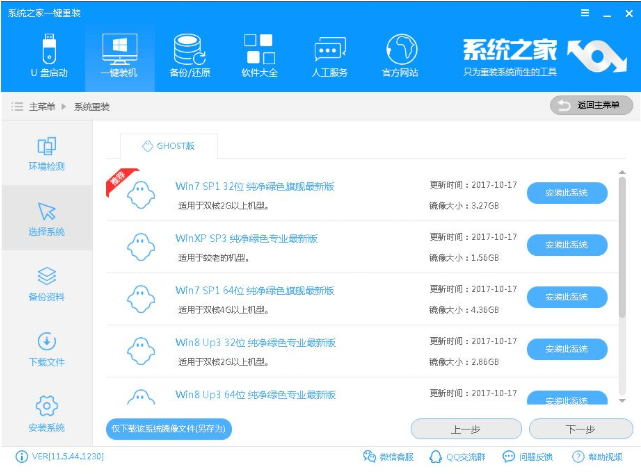Click the 选择系统 sidebar step
Image resolution: width=641 pixels, height=474 pixels.
46,218
